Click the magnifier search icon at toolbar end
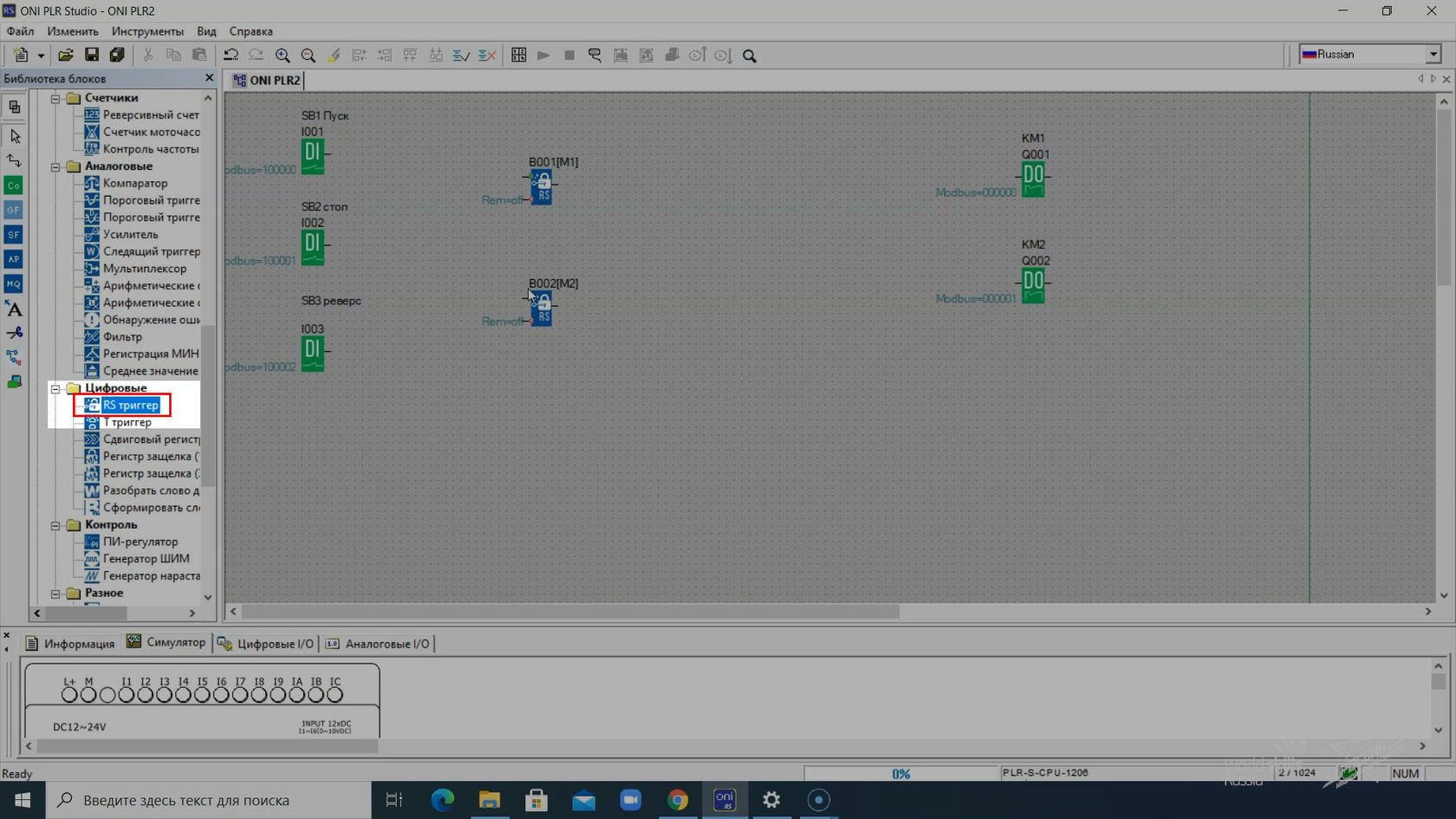The width and height of the screenshot is (1456, 819). 750,55
